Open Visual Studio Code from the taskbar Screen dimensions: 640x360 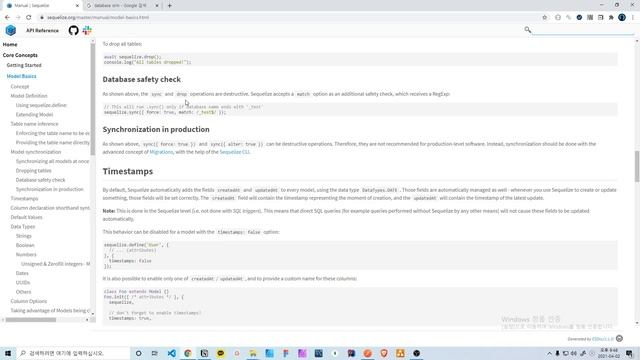[171, 353]
